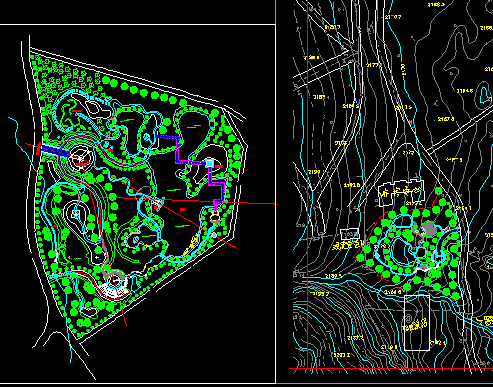Pick the white horizontal frame line above garden plan
The width and height of the screenshot is (493, 387).
click(x=138, y=24)
